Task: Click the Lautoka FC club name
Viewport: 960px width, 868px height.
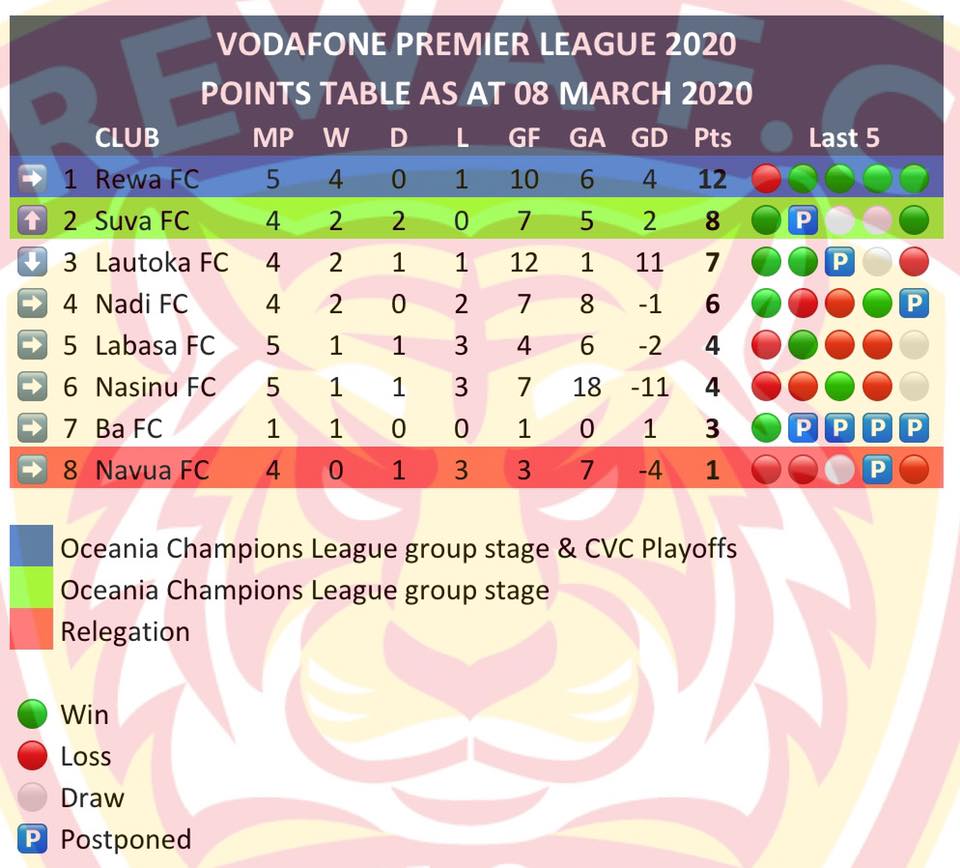Action: pos(162,263)
